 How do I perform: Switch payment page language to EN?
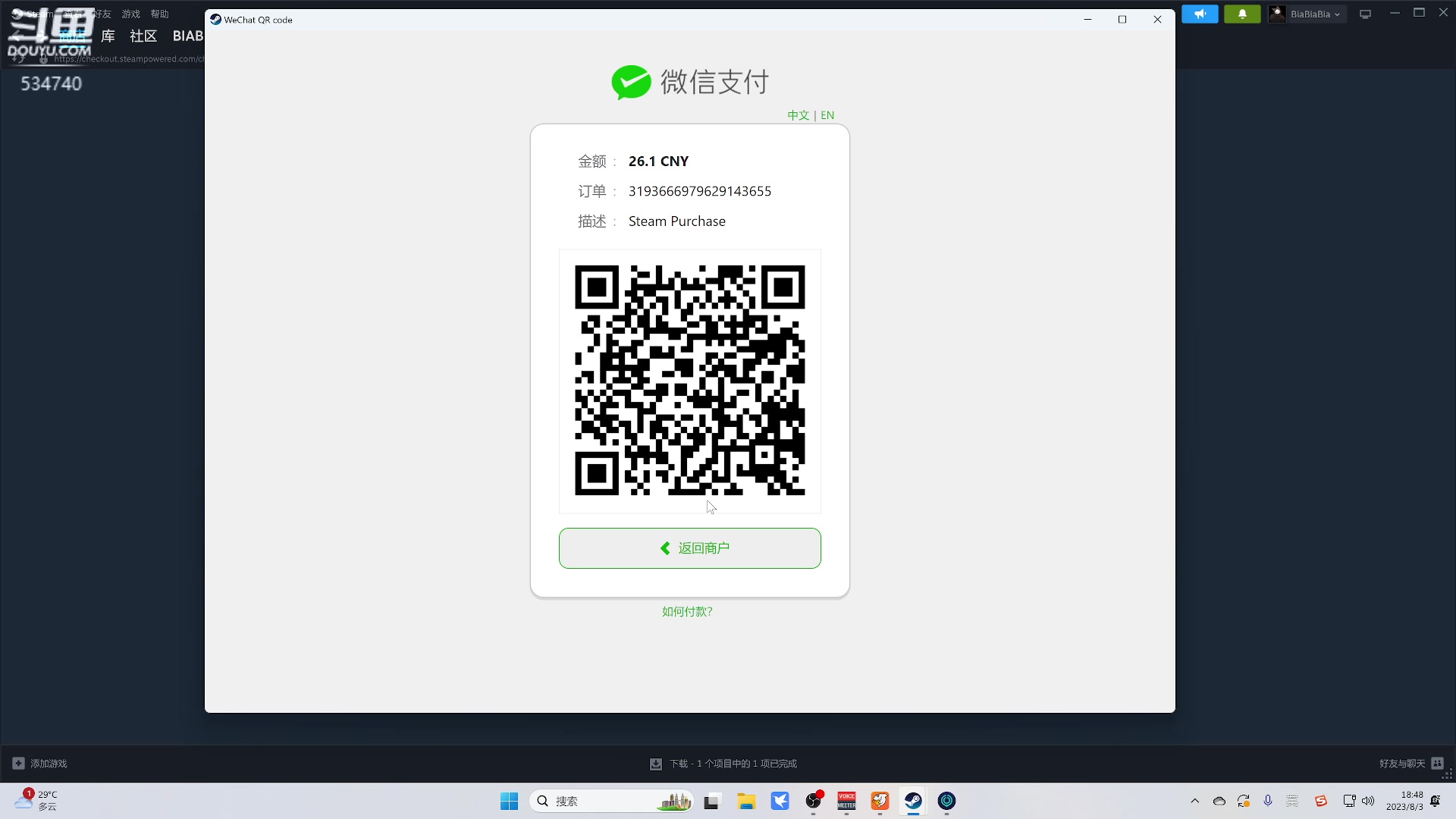pyautogui.click(x=827, y=115)
